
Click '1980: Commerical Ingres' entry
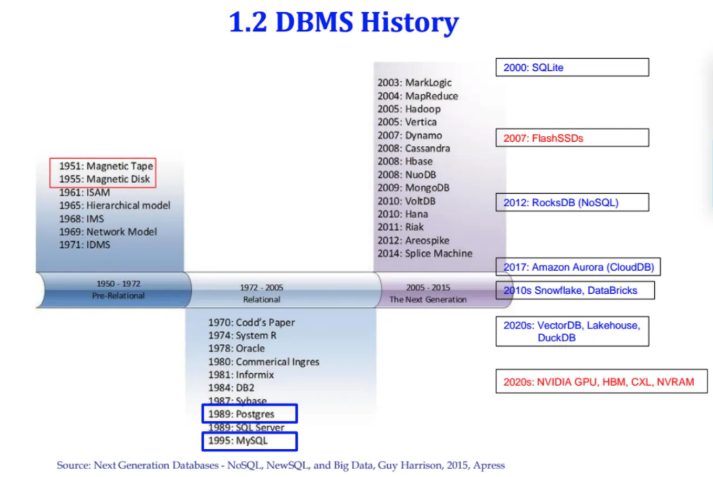(264, 362)
